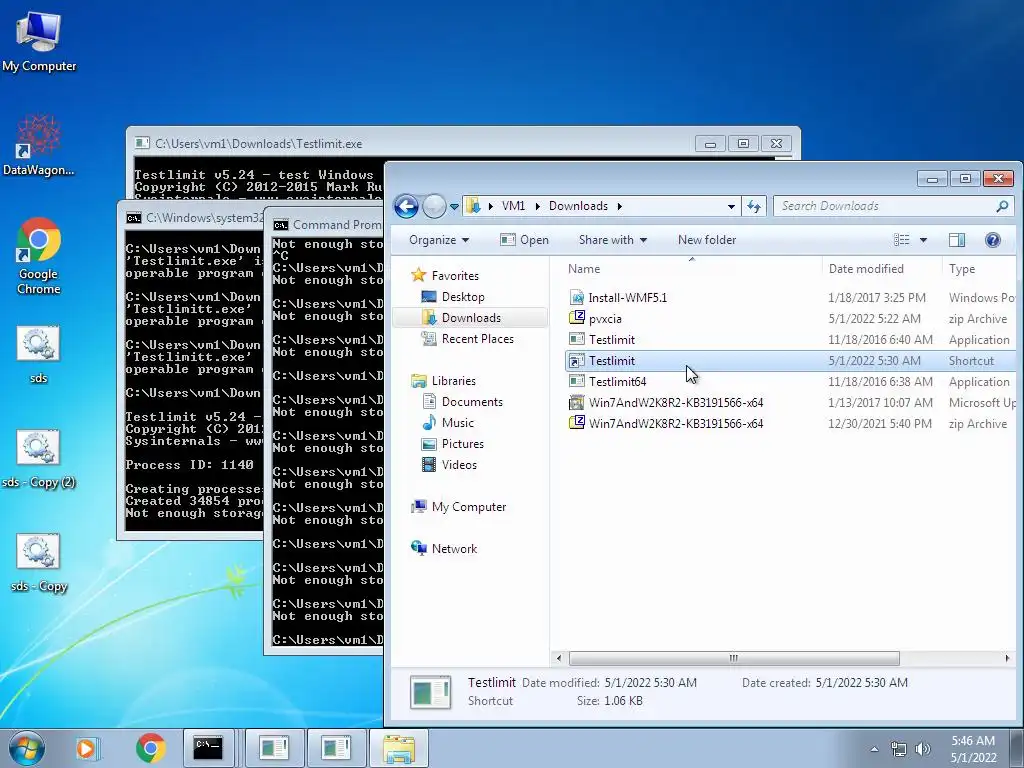Select the Testlimit64 file
Screen dimensions: 1024x768
pos(790,381)
